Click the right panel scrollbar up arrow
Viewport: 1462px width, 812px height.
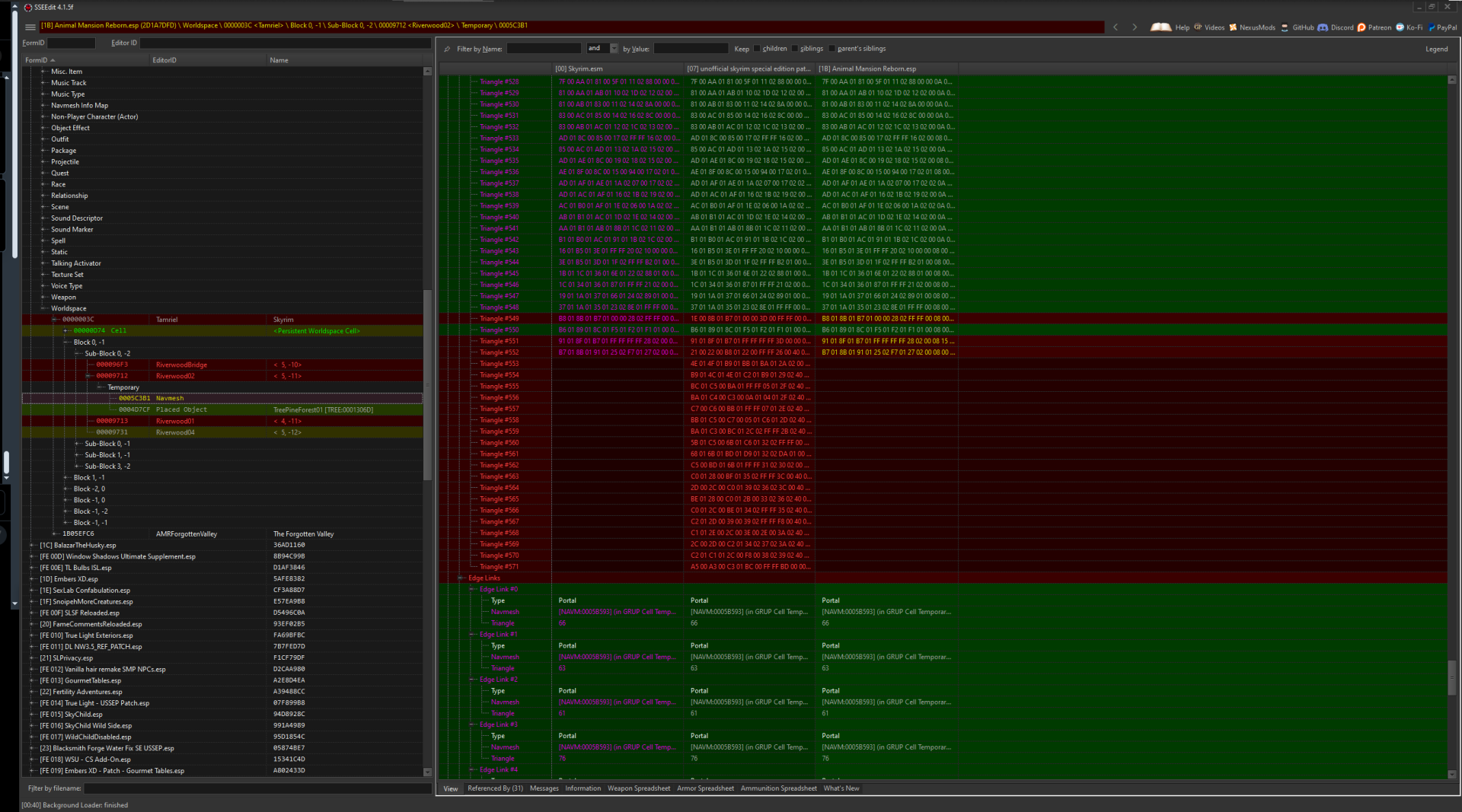[1451, 80]
